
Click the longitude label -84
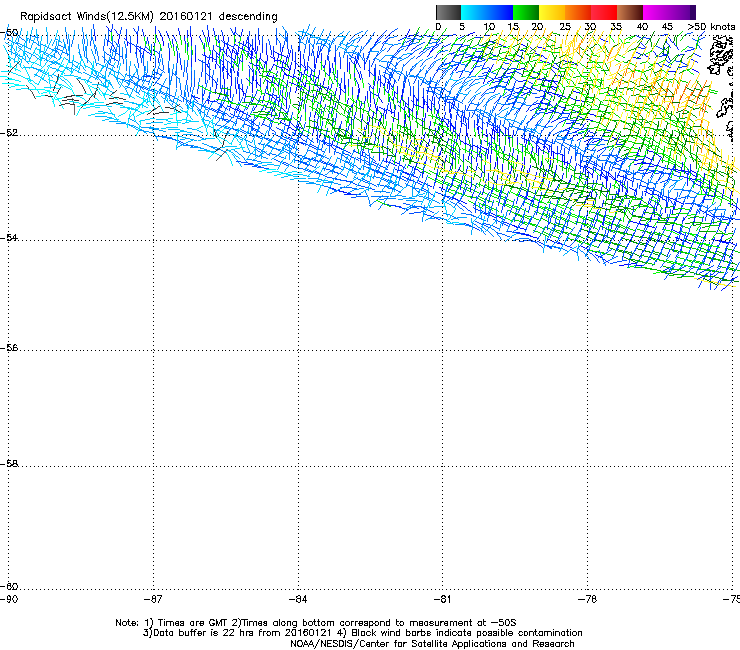[x=298, y=599]
